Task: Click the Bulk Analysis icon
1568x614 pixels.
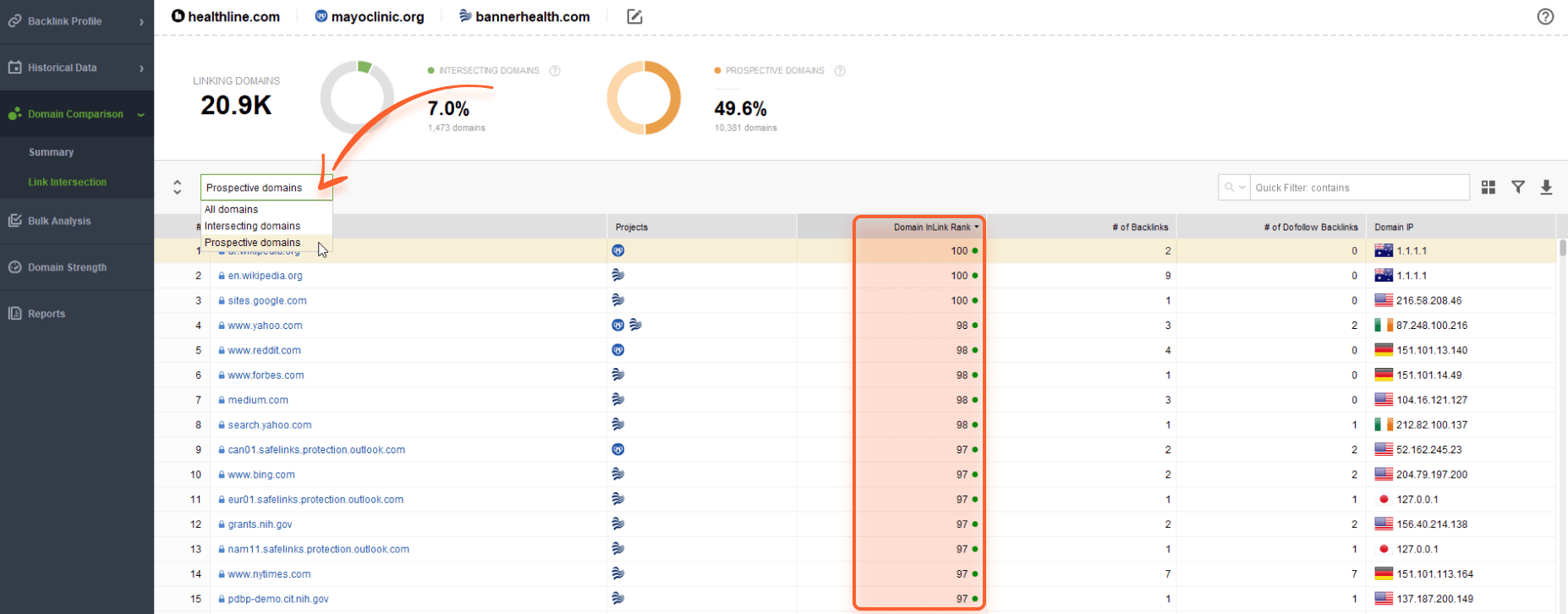Action: 14,221
